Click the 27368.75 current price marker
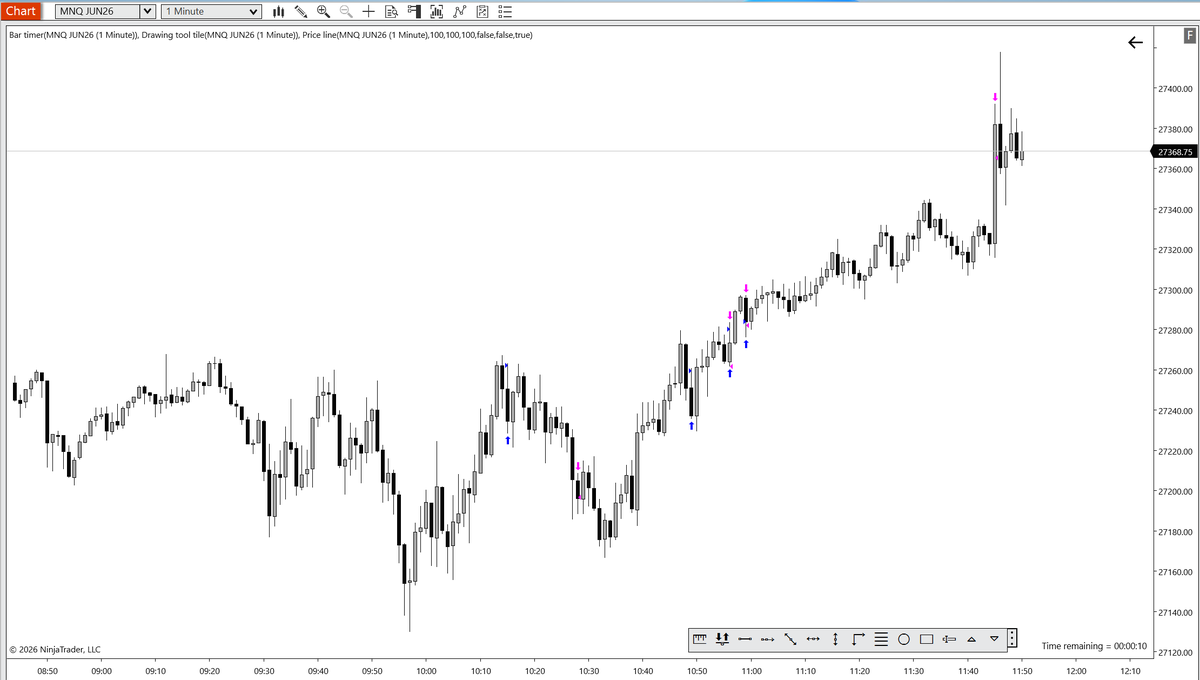 point(1176,152)
